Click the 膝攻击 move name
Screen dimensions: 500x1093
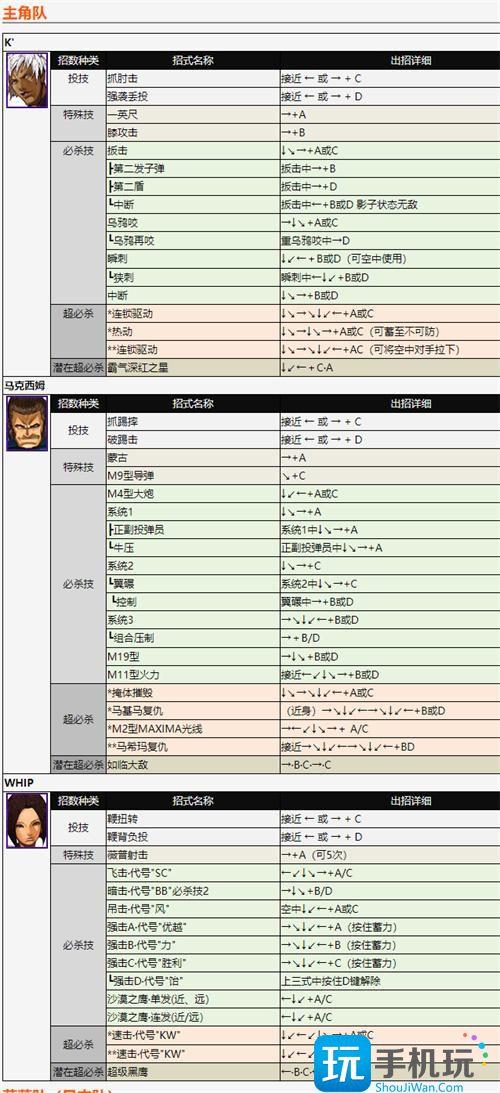click(122, 132)
